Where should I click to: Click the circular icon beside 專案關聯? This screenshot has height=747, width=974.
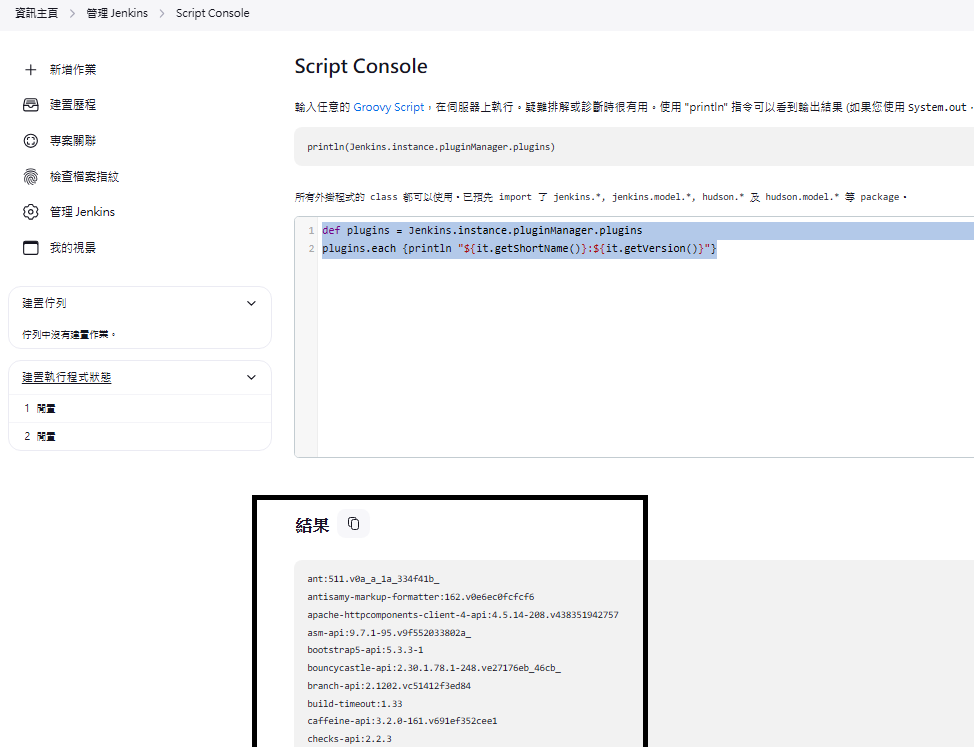(x=30, y=141)
